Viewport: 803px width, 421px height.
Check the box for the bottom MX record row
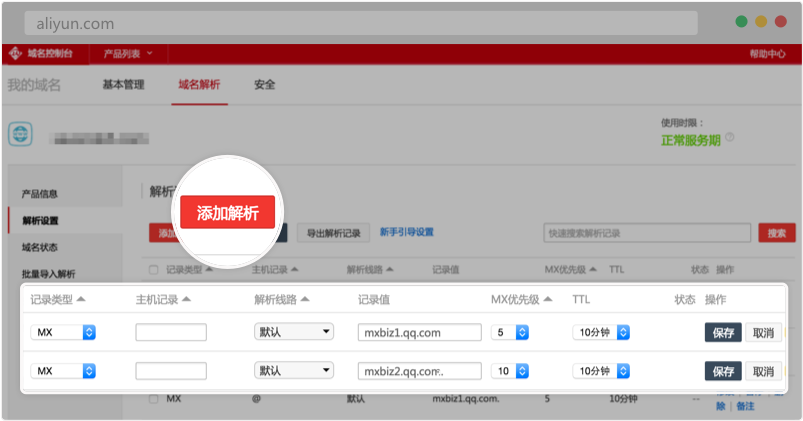tap(153, 398)
